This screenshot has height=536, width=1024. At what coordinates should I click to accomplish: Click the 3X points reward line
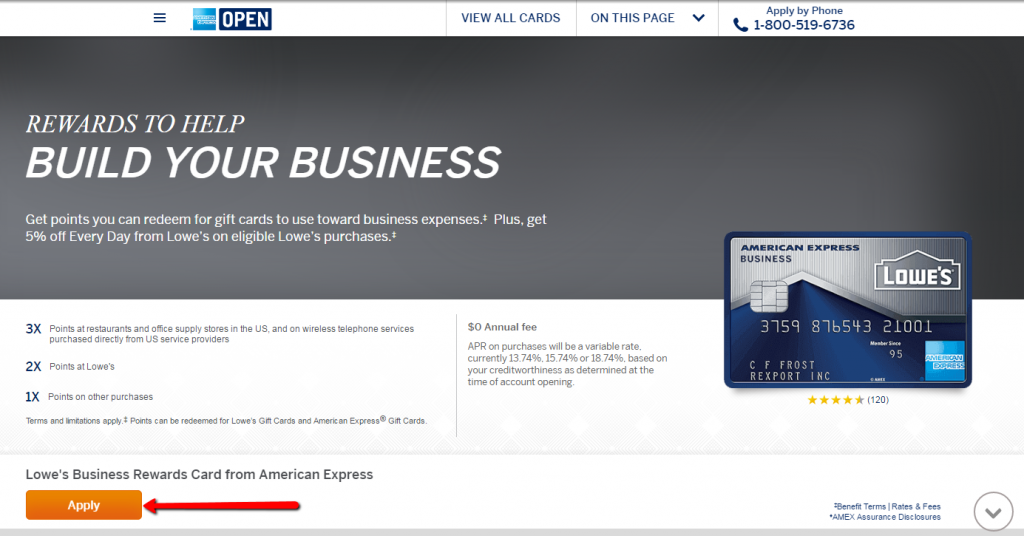(x=219, y=334)
